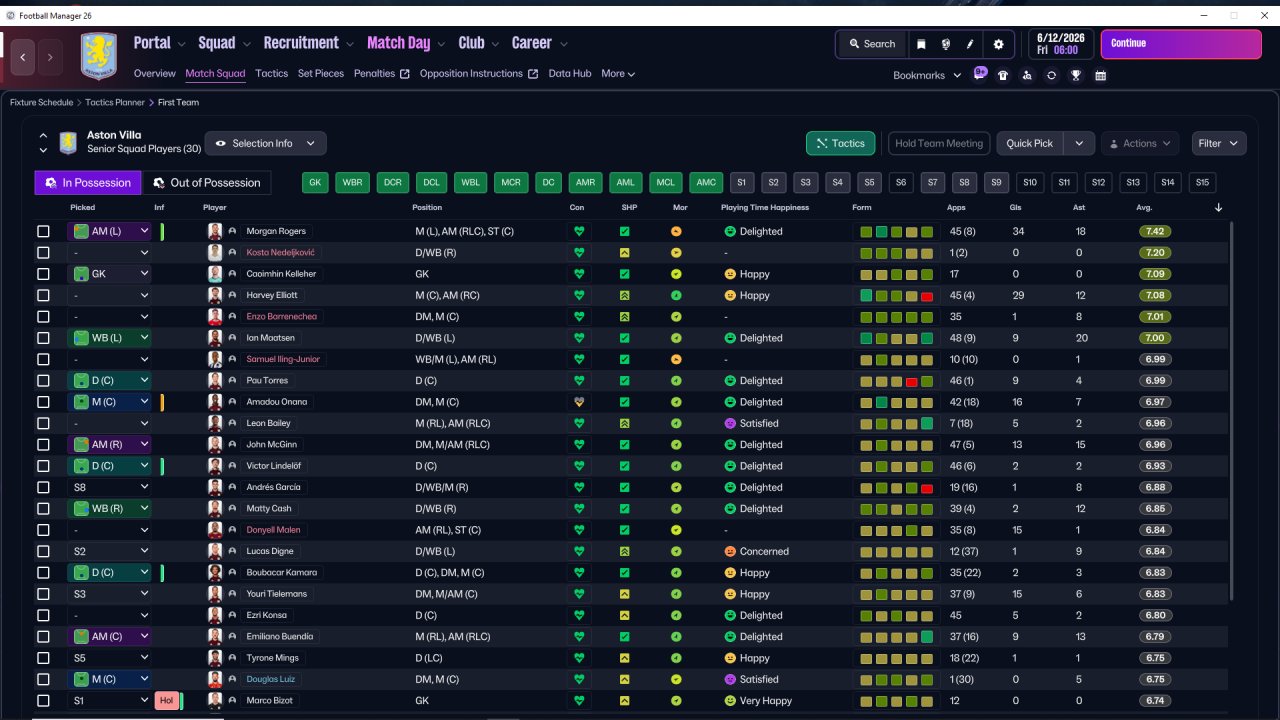The width and height of the screenshot is (1280, 720).
Task: Check the box next to Harvey Elliott
Action: [x=43, y=295]
